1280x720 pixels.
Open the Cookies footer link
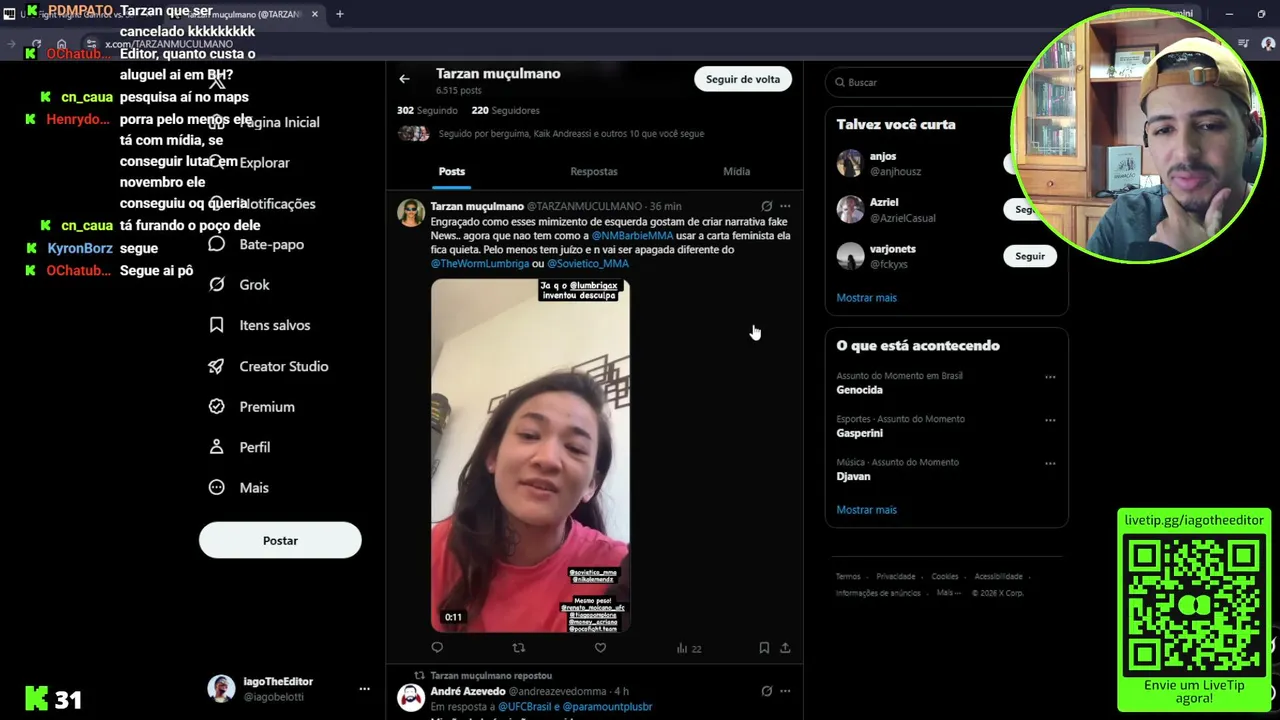pos(945,577)
